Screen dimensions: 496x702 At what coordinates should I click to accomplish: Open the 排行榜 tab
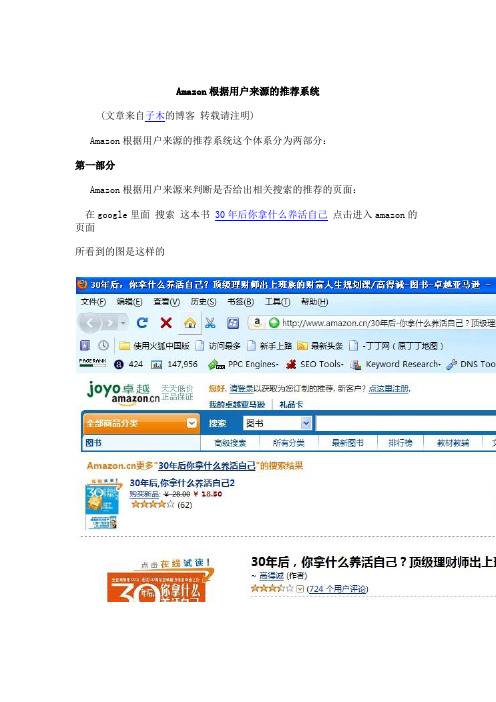click(400, 443)
